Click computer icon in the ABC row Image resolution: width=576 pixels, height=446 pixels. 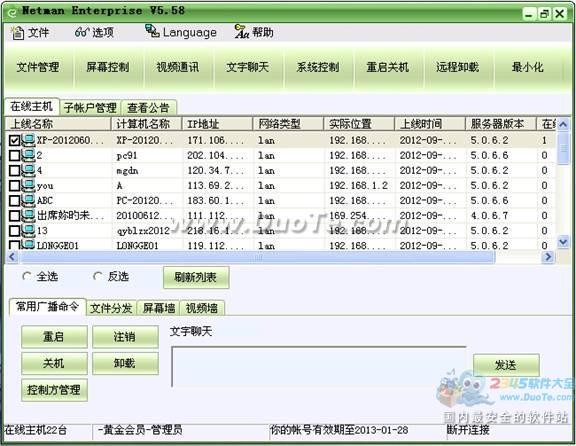point(28,200)
